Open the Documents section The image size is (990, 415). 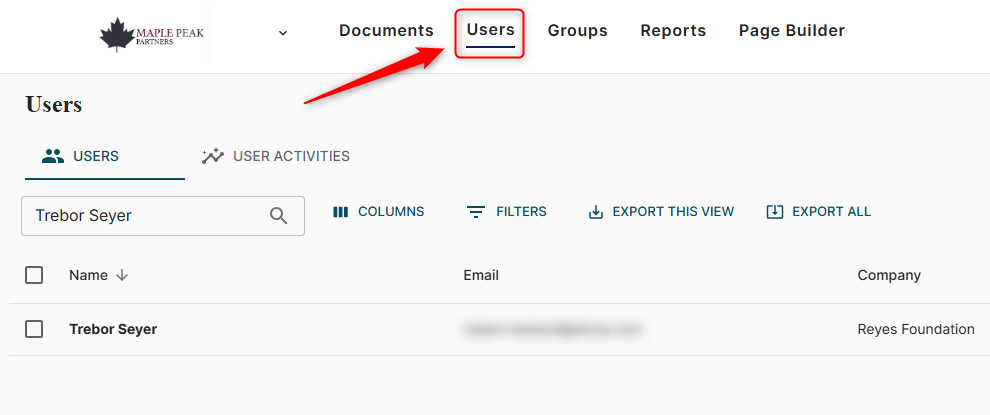(386, 31)
